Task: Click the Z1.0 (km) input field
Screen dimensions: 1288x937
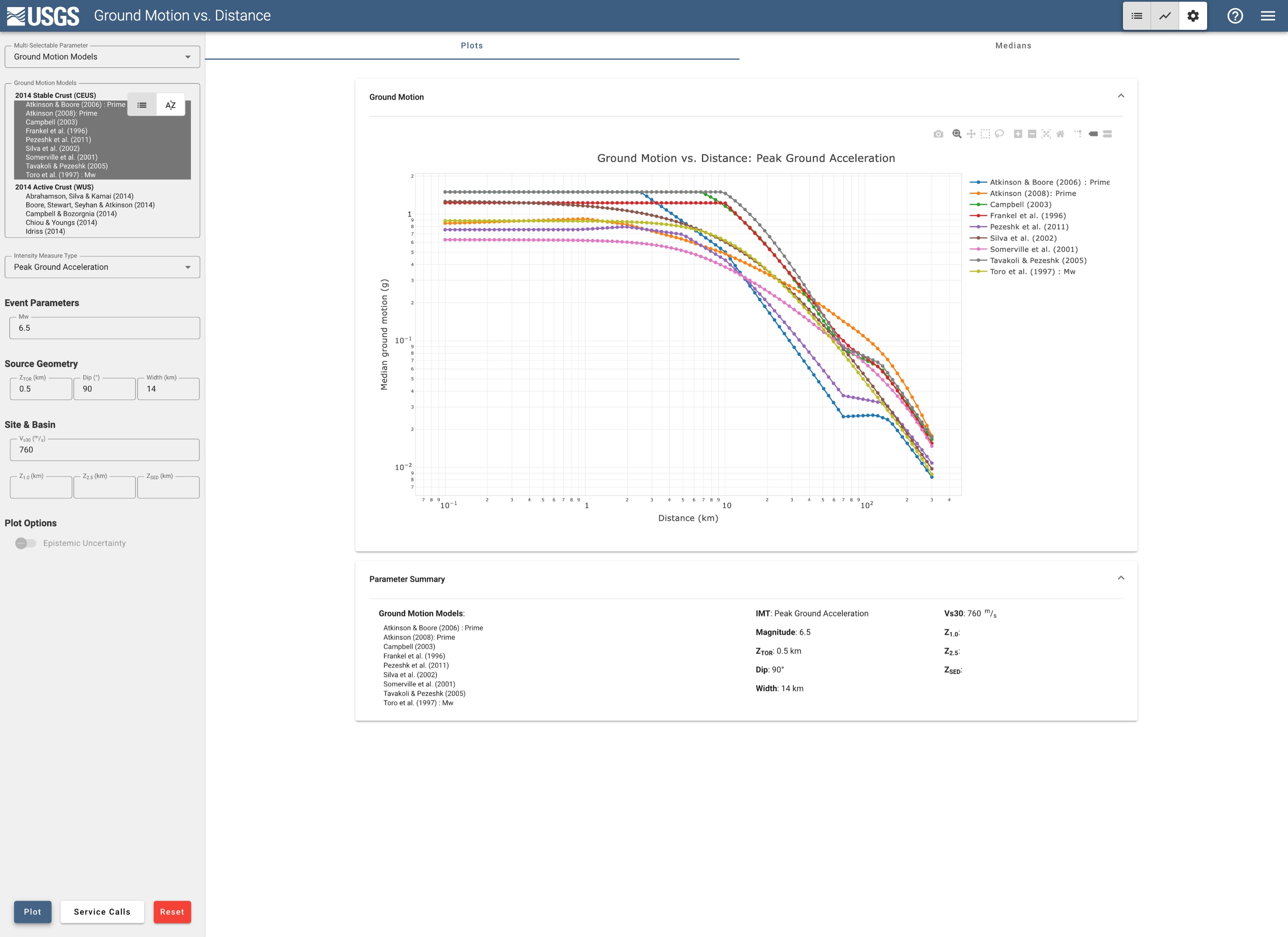Action: point(41,487)
